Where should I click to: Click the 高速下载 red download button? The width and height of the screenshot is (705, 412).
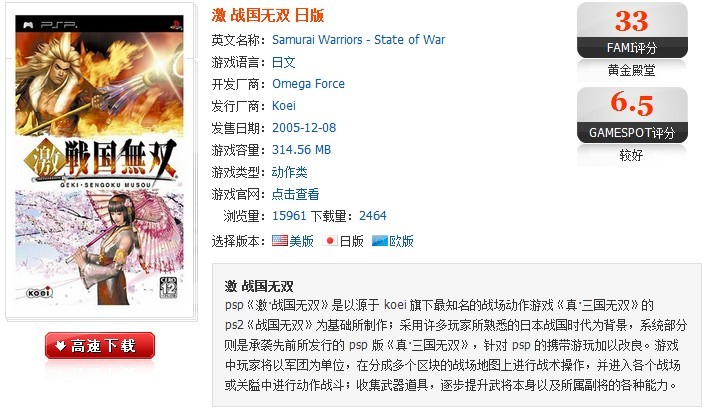tap(100, 345)
